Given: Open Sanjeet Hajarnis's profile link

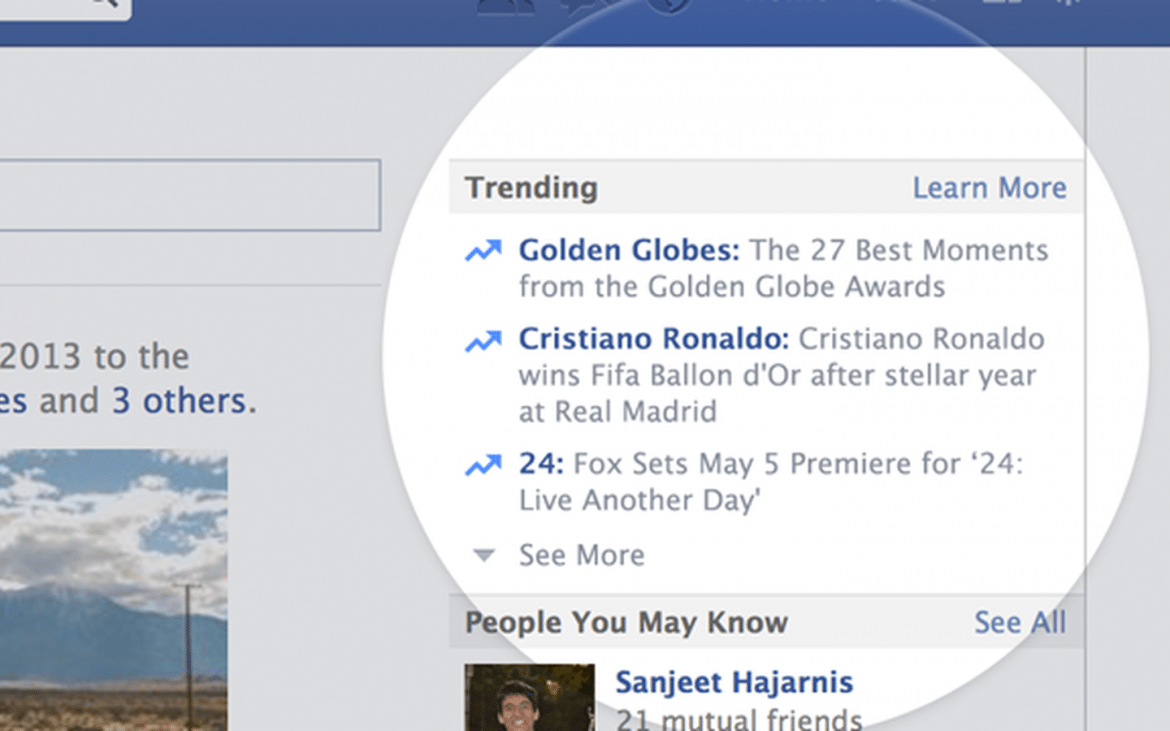Looking at the screenshot, I should [x=735, y=682].
